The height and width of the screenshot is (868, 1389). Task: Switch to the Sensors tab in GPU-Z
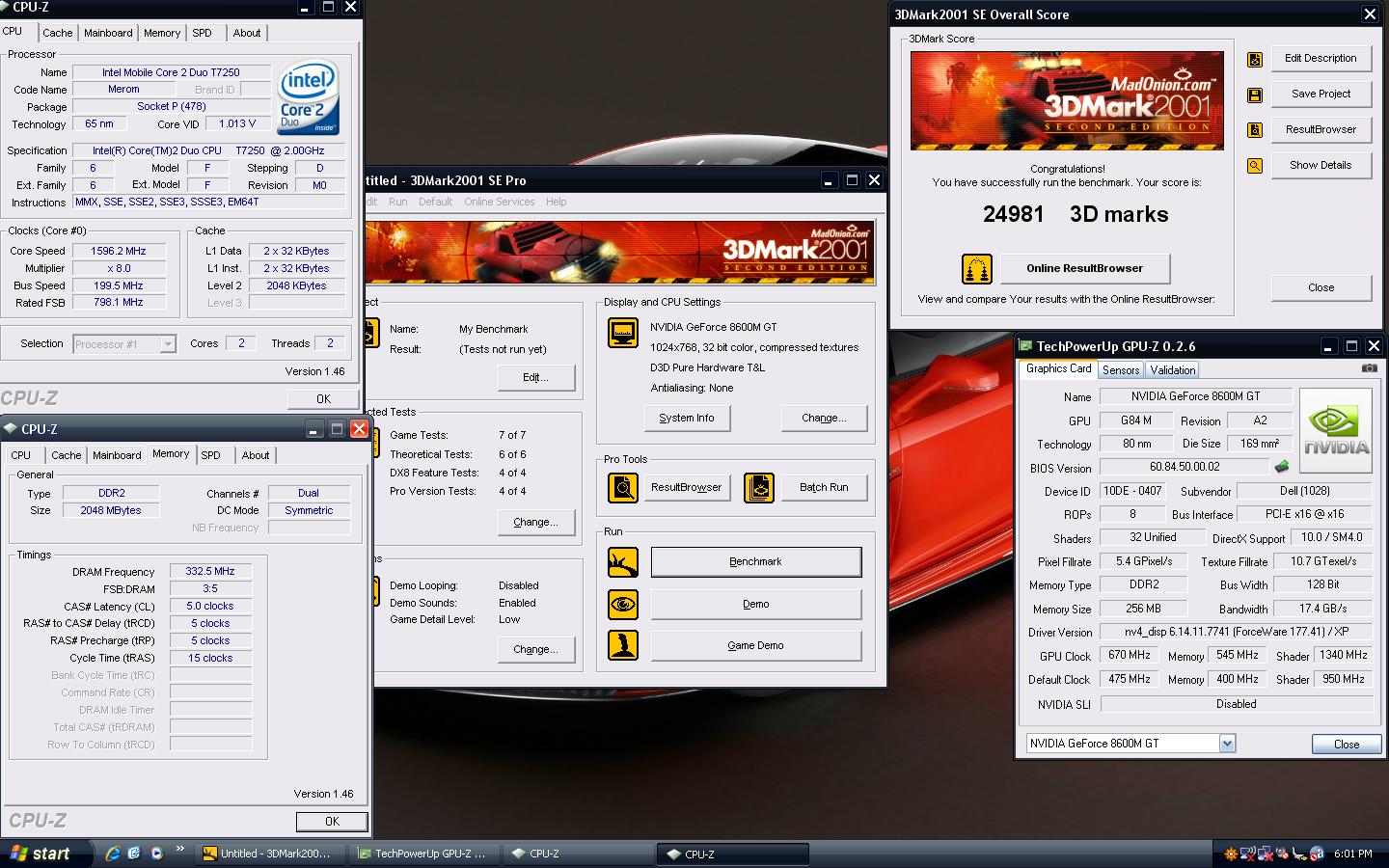(1121, 370)
